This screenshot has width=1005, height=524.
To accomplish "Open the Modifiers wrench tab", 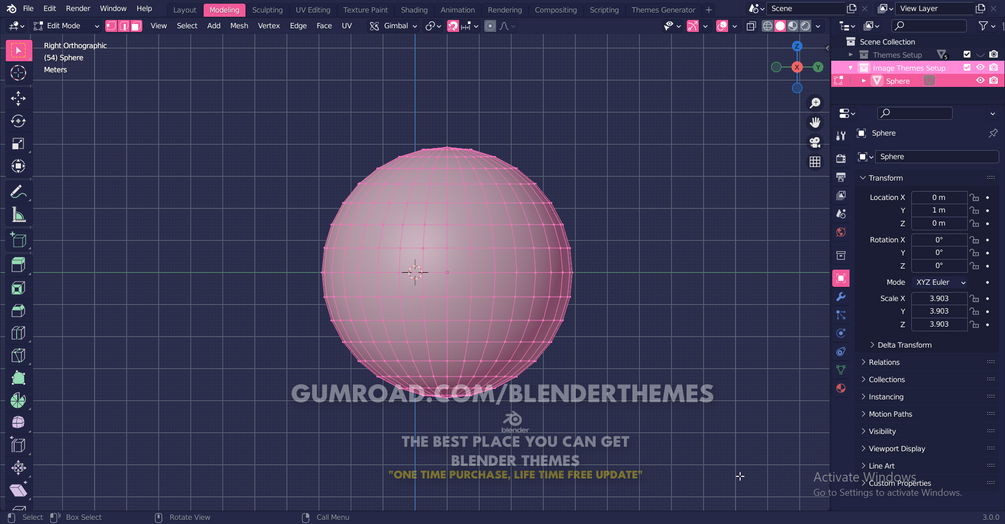I will tap(841, 297).
